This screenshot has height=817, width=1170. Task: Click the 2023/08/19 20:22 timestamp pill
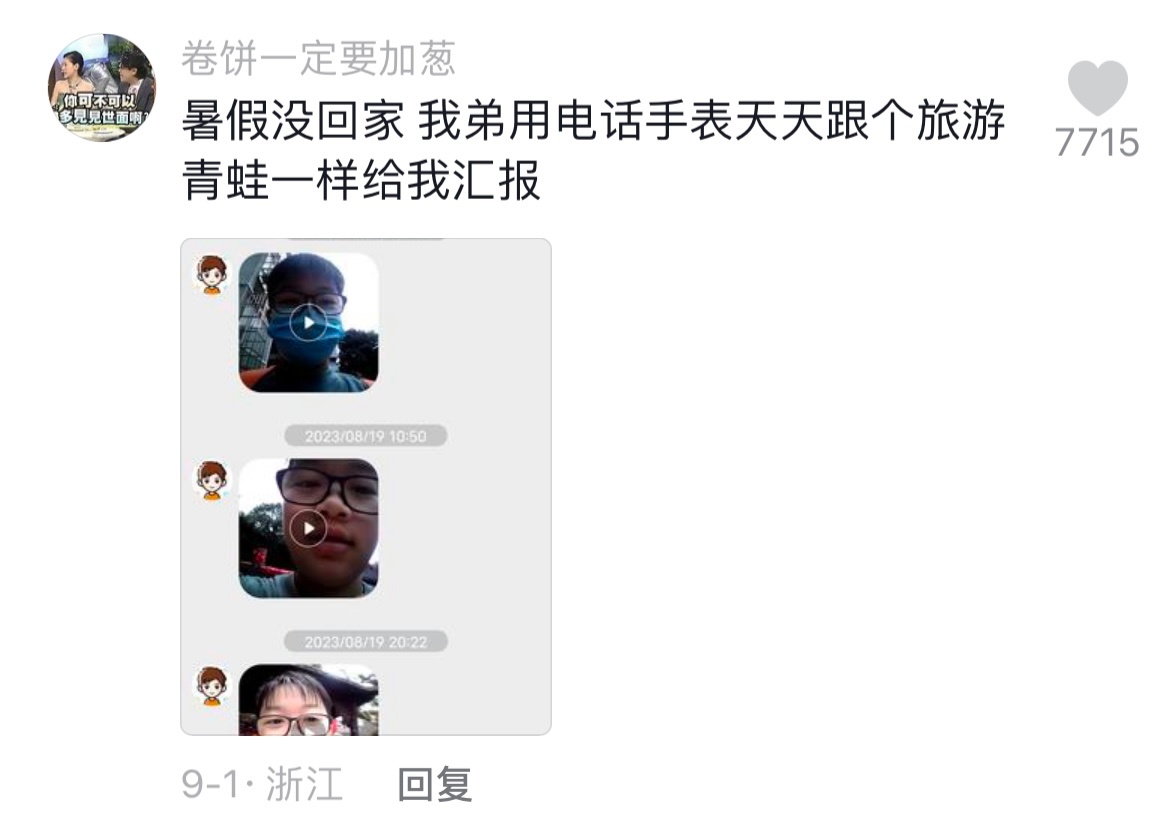[x=366, y=642]
